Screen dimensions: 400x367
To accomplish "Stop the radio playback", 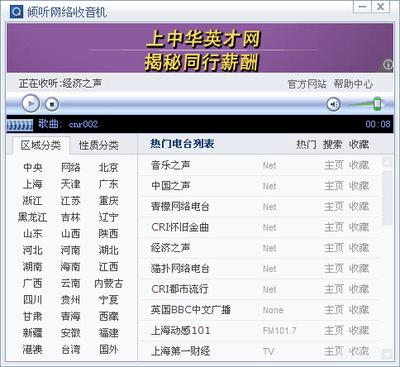I will (52, 104).
